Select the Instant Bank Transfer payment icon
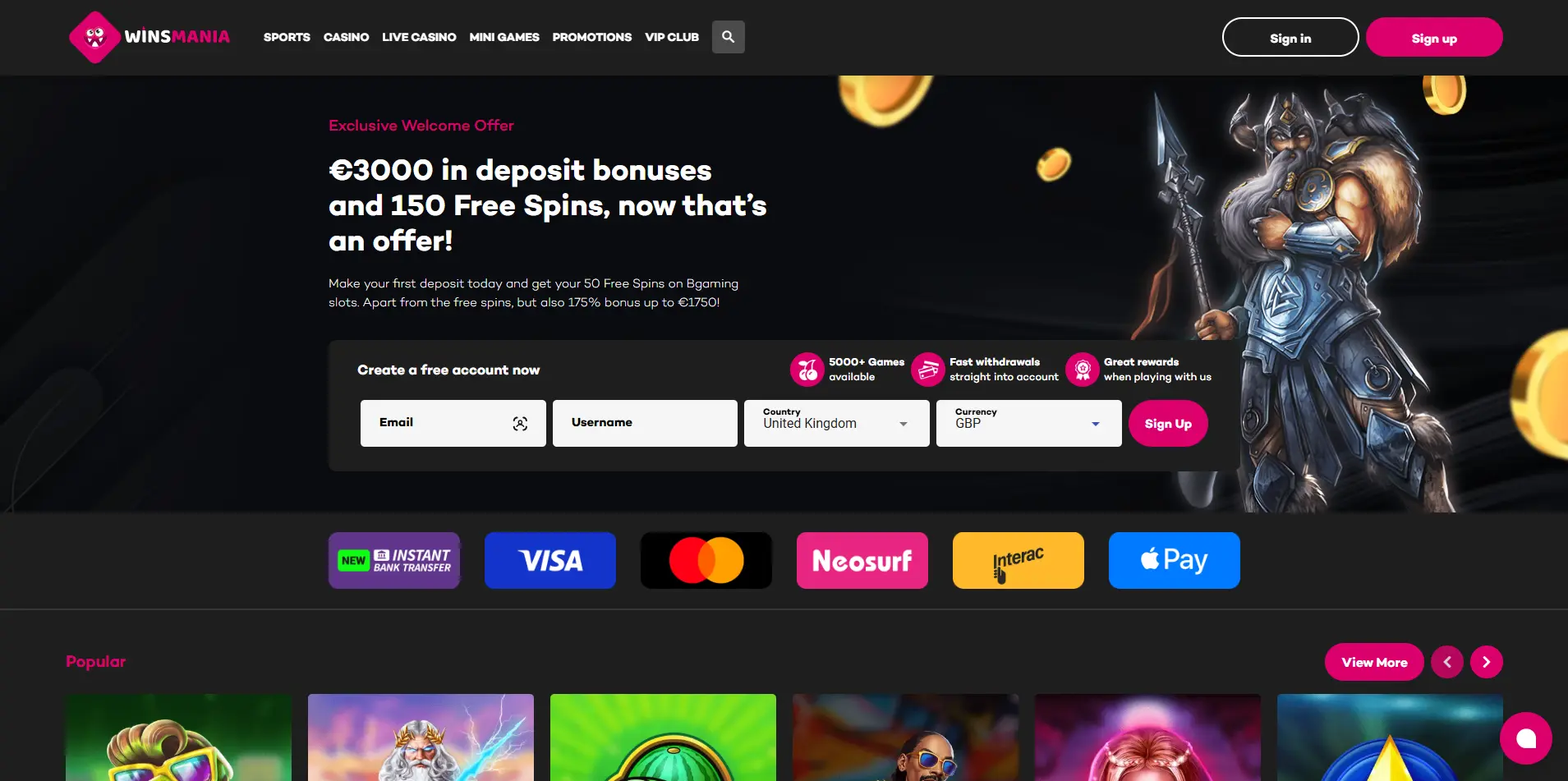 pyautogui.click(x=394, y=560)
